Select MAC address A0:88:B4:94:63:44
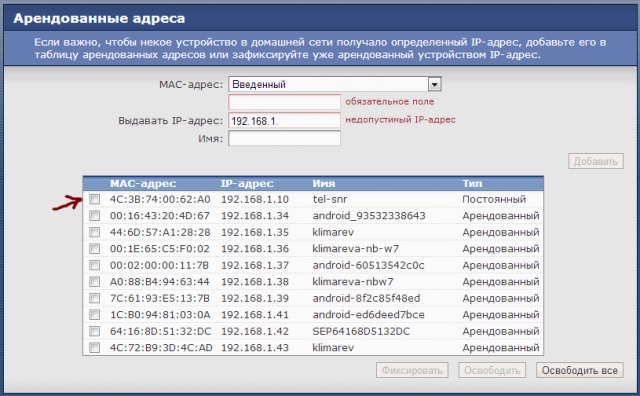 pyautogui.click(x=160, y=282)
